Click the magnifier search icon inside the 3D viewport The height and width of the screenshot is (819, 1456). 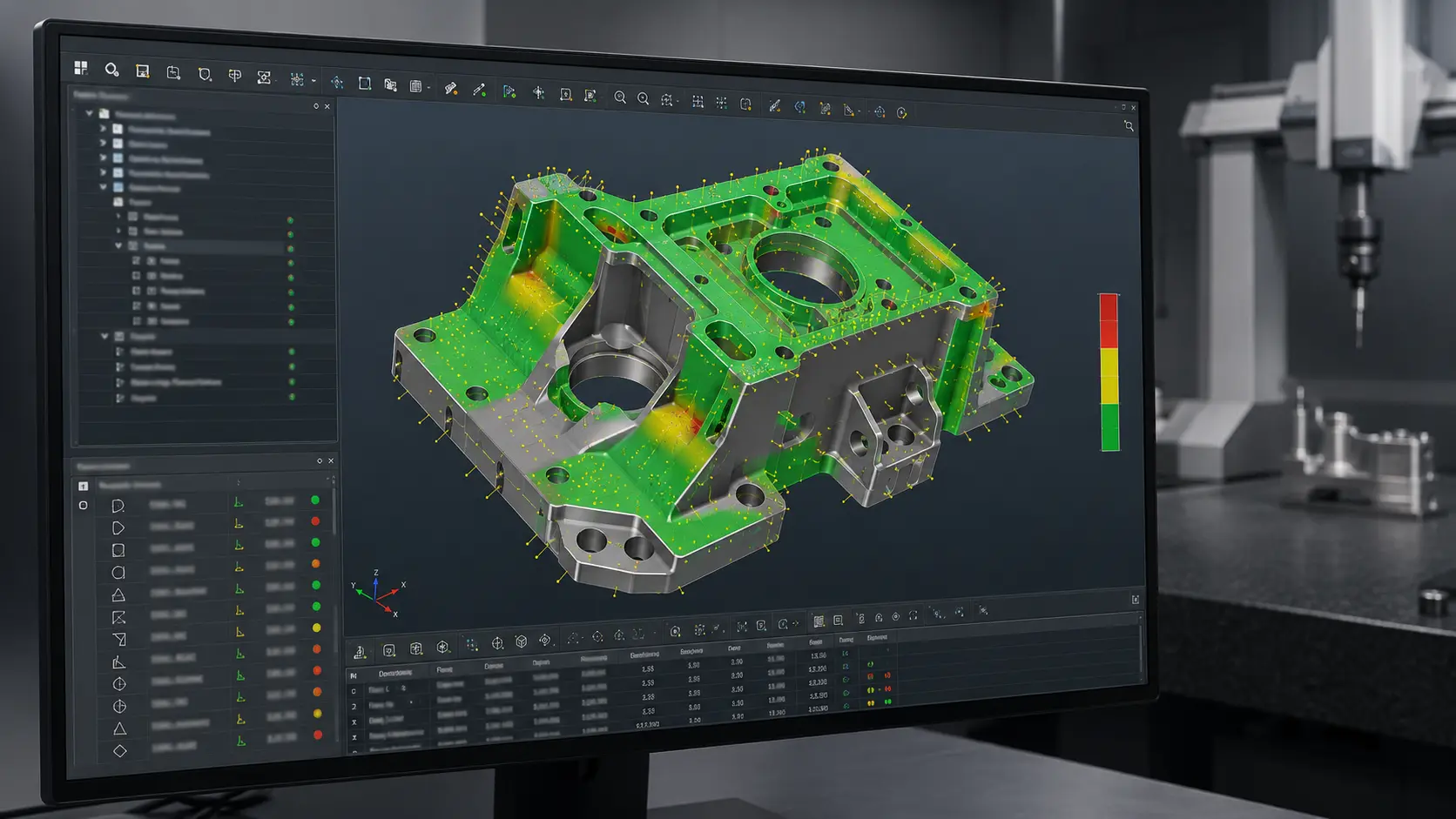(x=1129, y=126)
